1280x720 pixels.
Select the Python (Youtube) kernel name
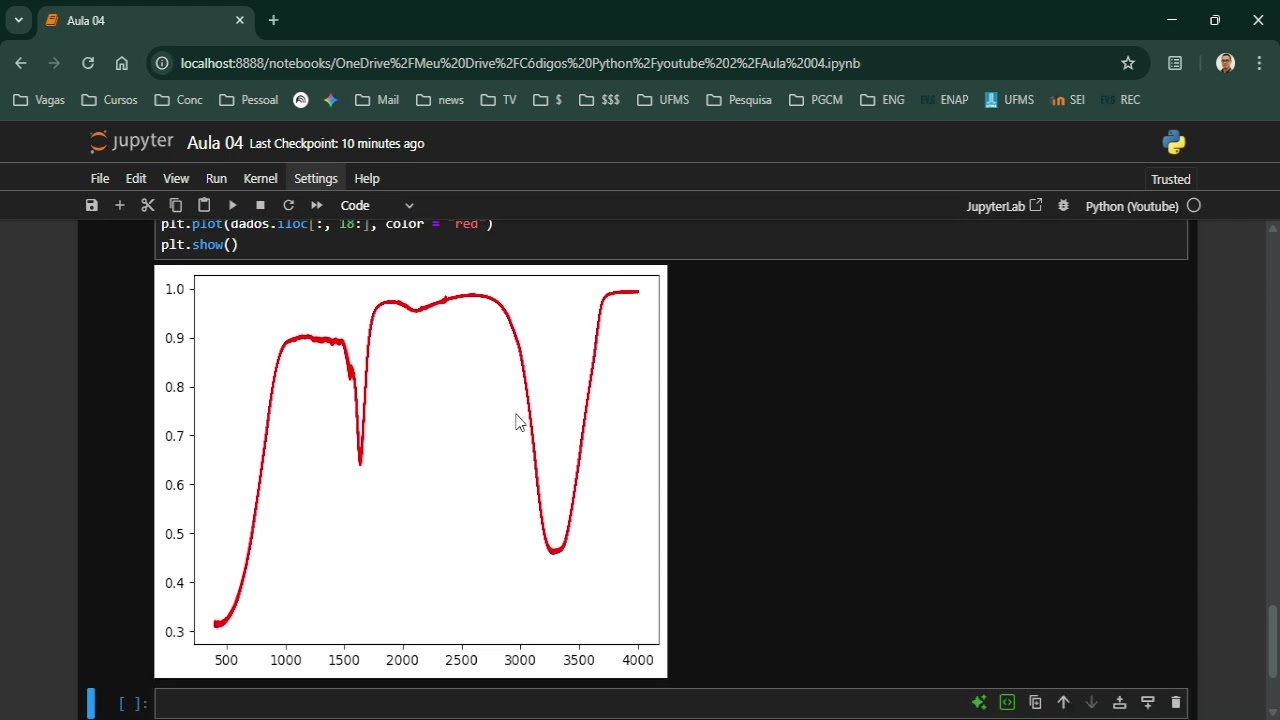coord(1132,206)
